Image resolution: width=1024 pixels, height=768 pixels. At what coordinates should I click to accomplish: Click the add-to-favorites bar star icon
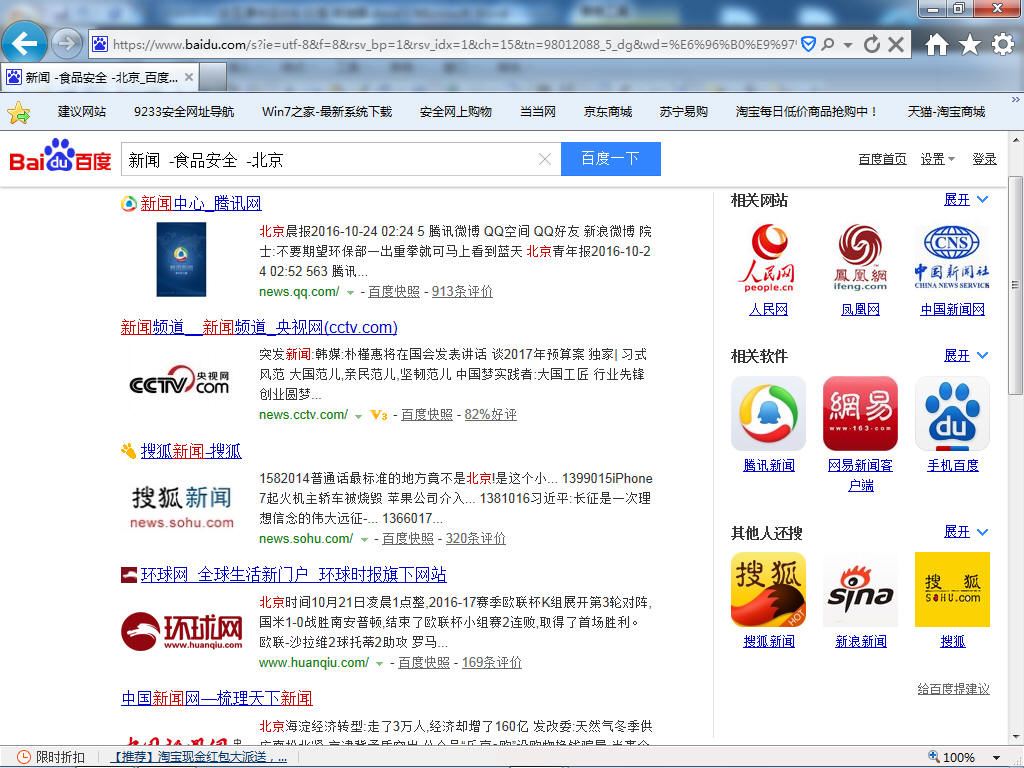tap(19, 112)
